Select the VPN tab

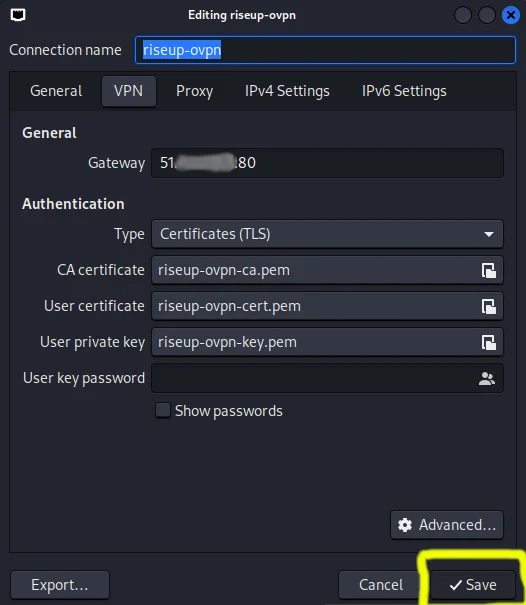pyautogui.click(x=129, y=91)
